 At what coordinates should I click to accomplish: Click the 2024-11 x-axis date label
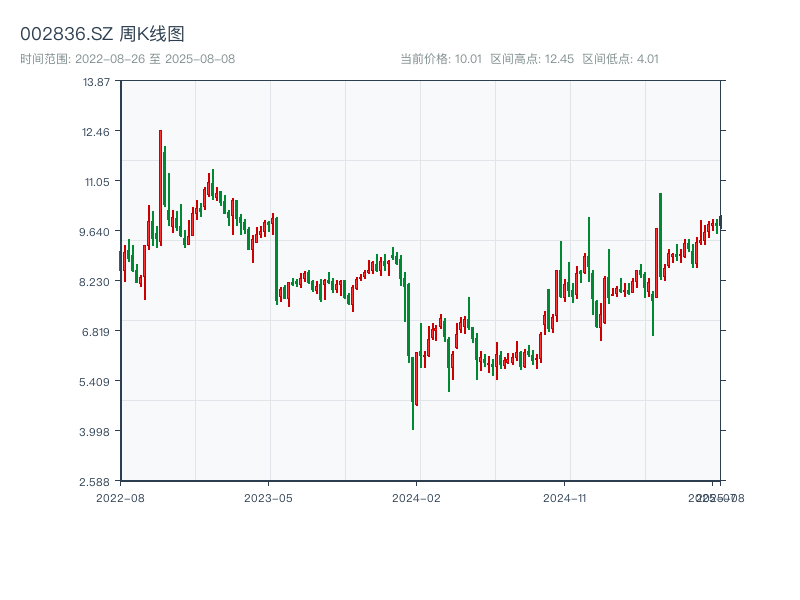pyautogui.click(x=565, y=497)
